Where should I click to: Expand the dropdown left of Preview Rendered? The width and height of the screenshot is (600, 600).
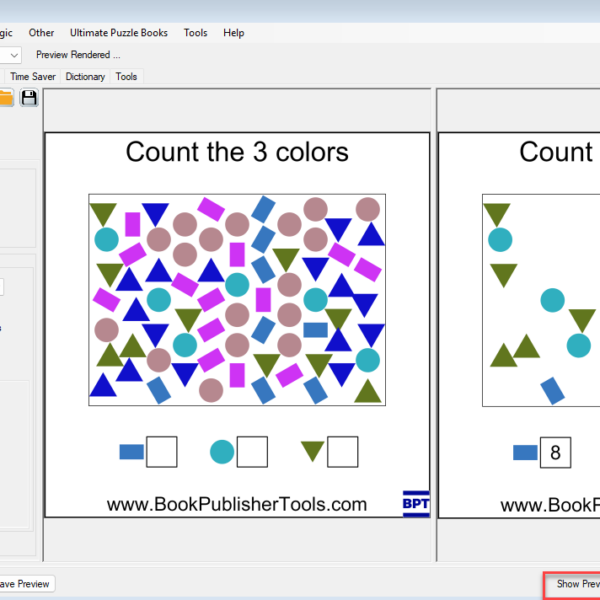coord(13,55)
